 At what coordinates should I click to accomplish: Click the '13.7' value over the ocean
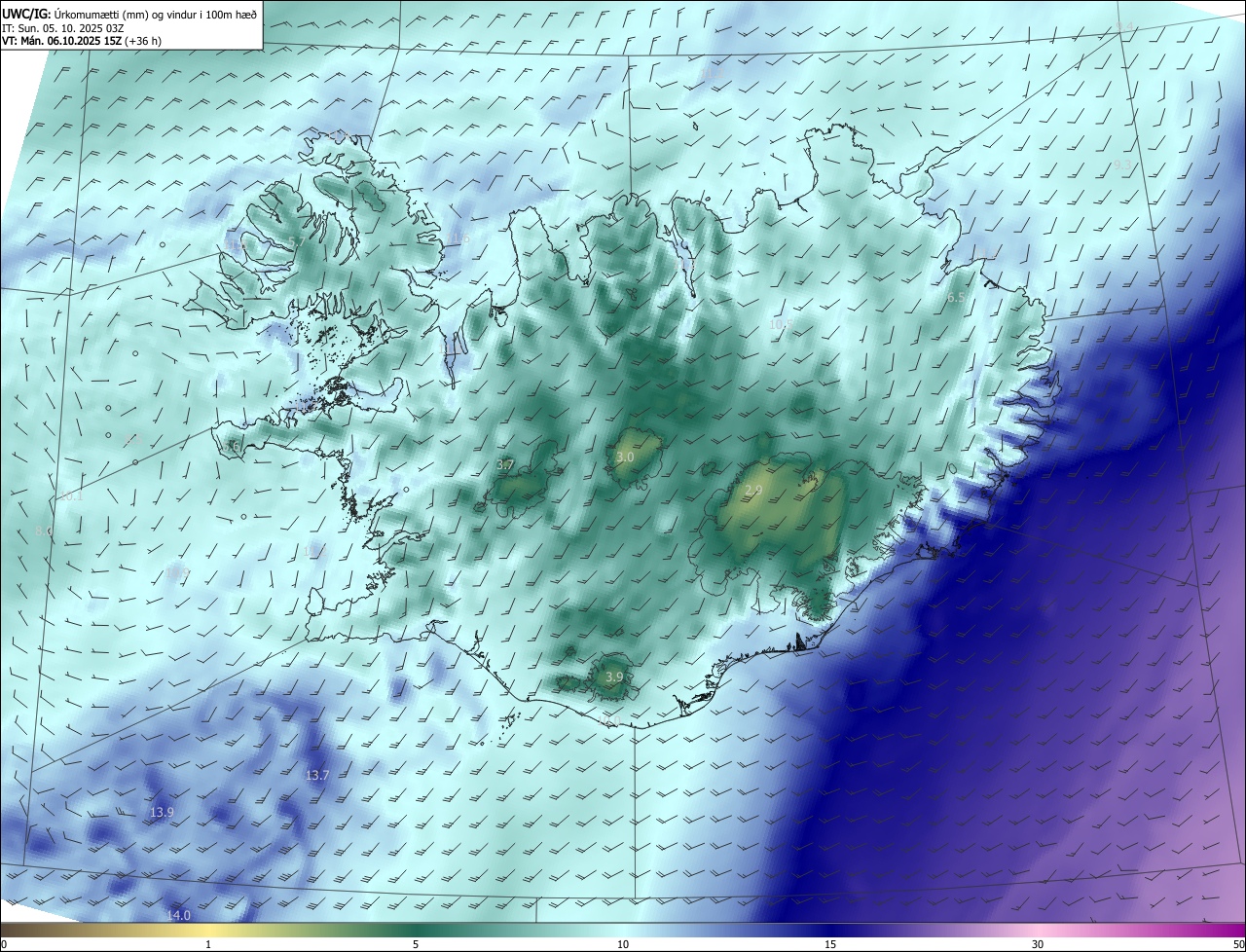[x=317, y=775]
